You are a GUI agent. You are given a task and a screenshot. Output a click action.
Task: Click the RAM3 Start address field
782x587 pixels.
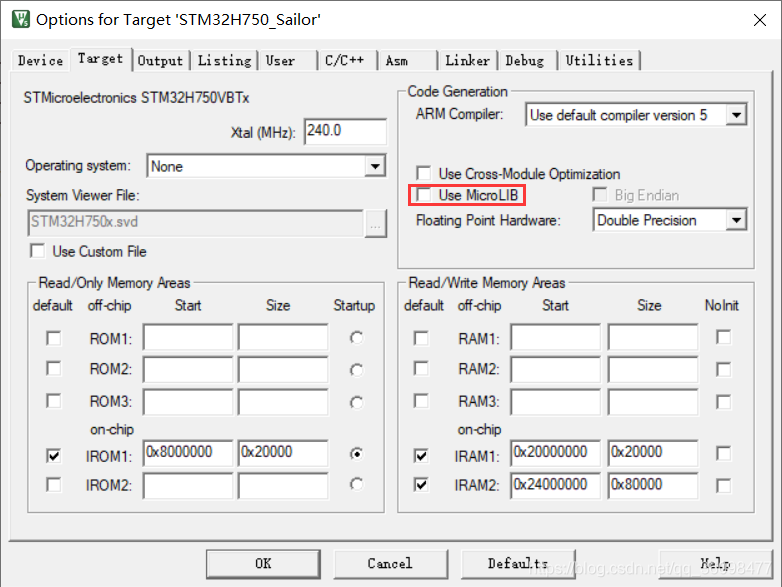click(555, 402)
